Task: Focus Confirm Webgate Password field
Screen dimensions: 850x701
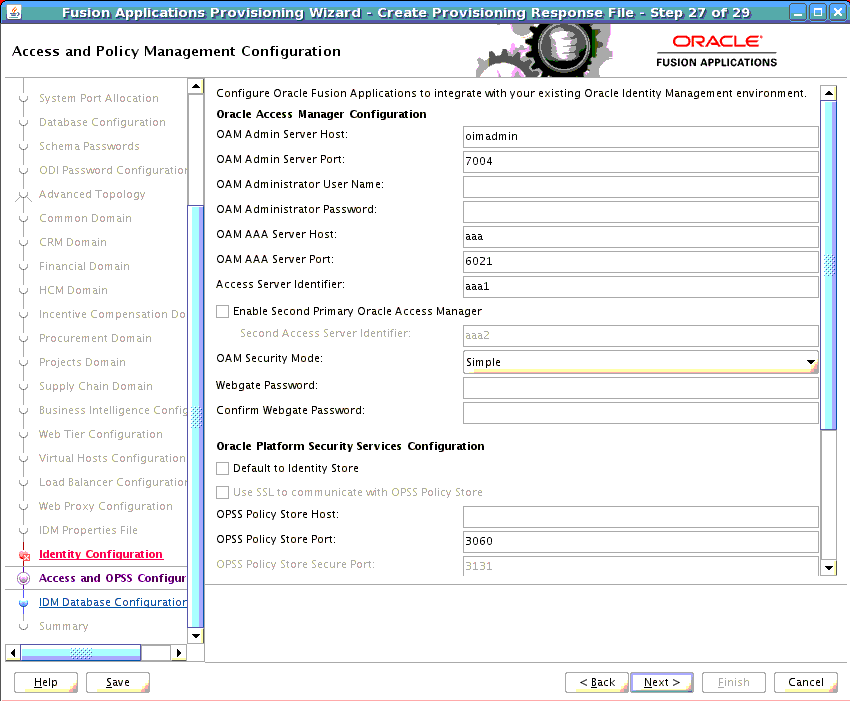Action: (x=641, y=413)
